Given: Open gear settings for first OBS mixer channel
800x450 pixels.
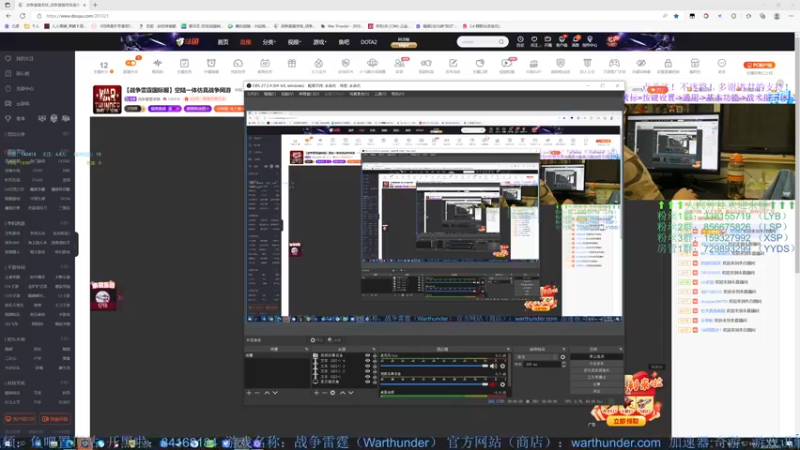Looking at the screenshot, I should (x=503, y=366).
